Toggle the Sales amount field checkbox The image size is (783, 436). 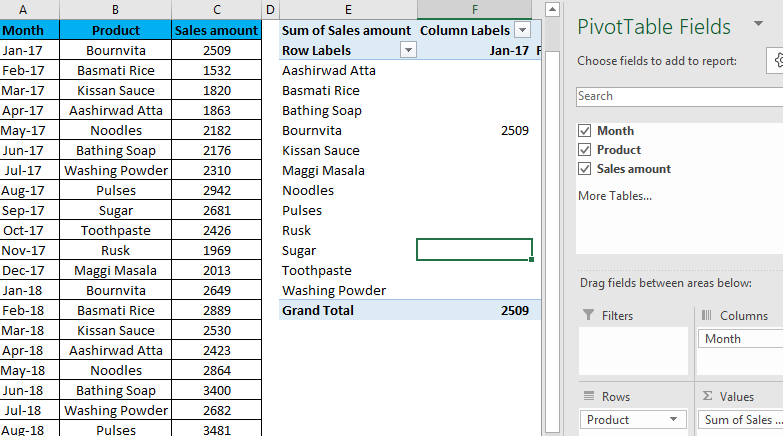click(585, 169)
